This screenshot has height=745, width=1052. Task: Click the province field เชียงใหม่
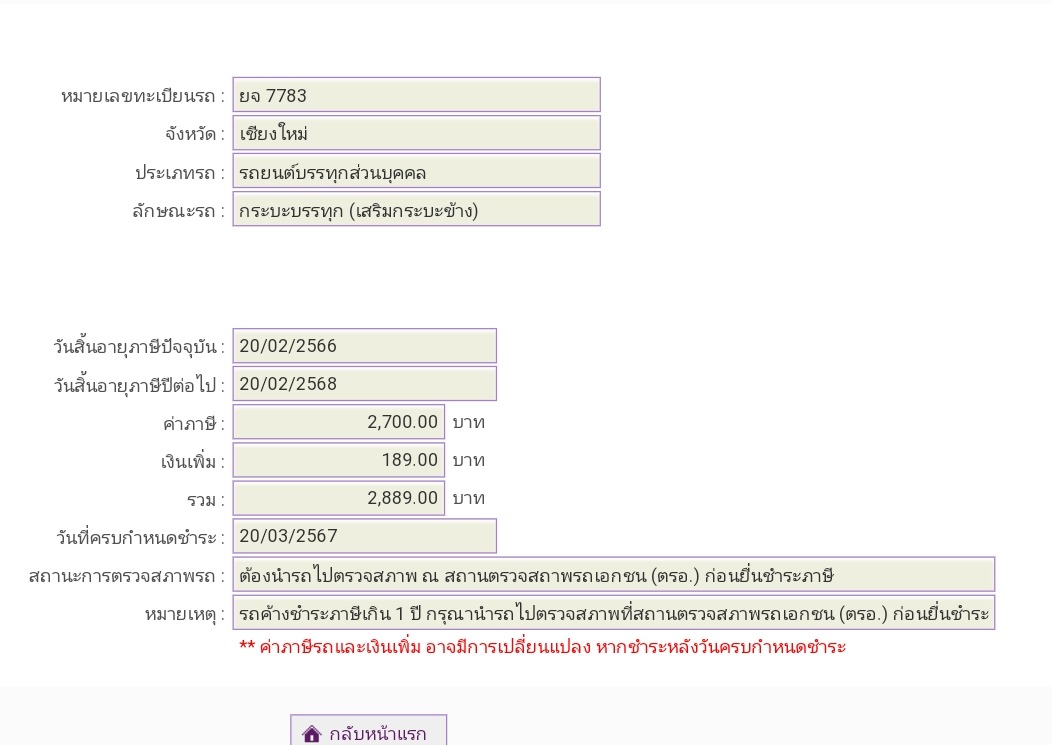(x=416, y=133)
